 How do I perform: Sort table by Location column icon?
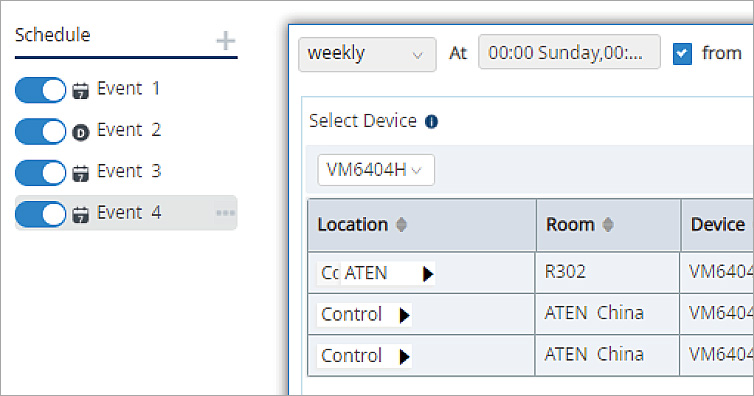pos(401,224)
